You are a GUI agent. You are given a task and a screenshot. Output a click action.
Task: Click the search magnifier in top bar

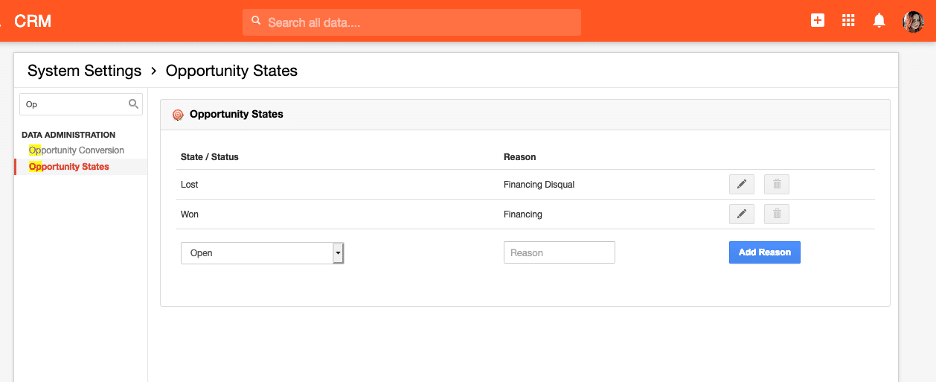256,21
